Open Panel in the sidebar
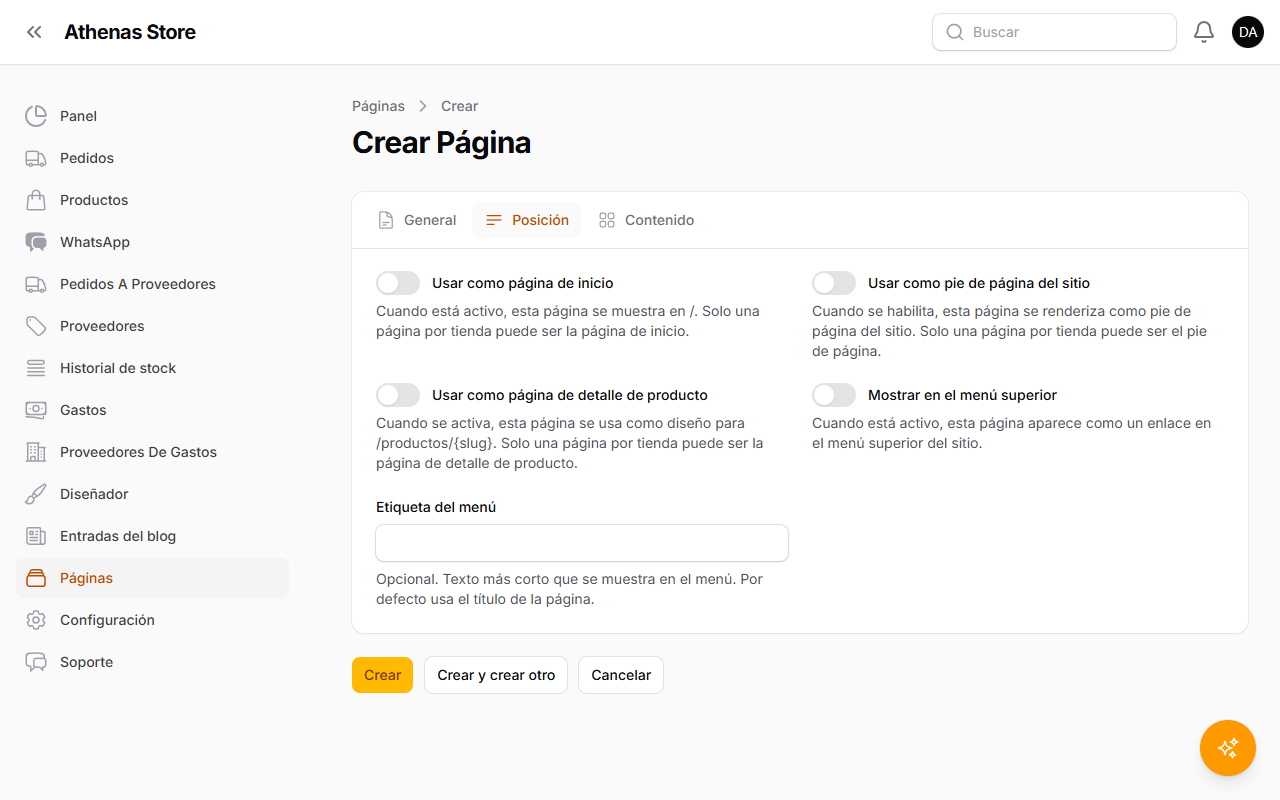This screenshot has width=1280, height=800. point(152,116)
